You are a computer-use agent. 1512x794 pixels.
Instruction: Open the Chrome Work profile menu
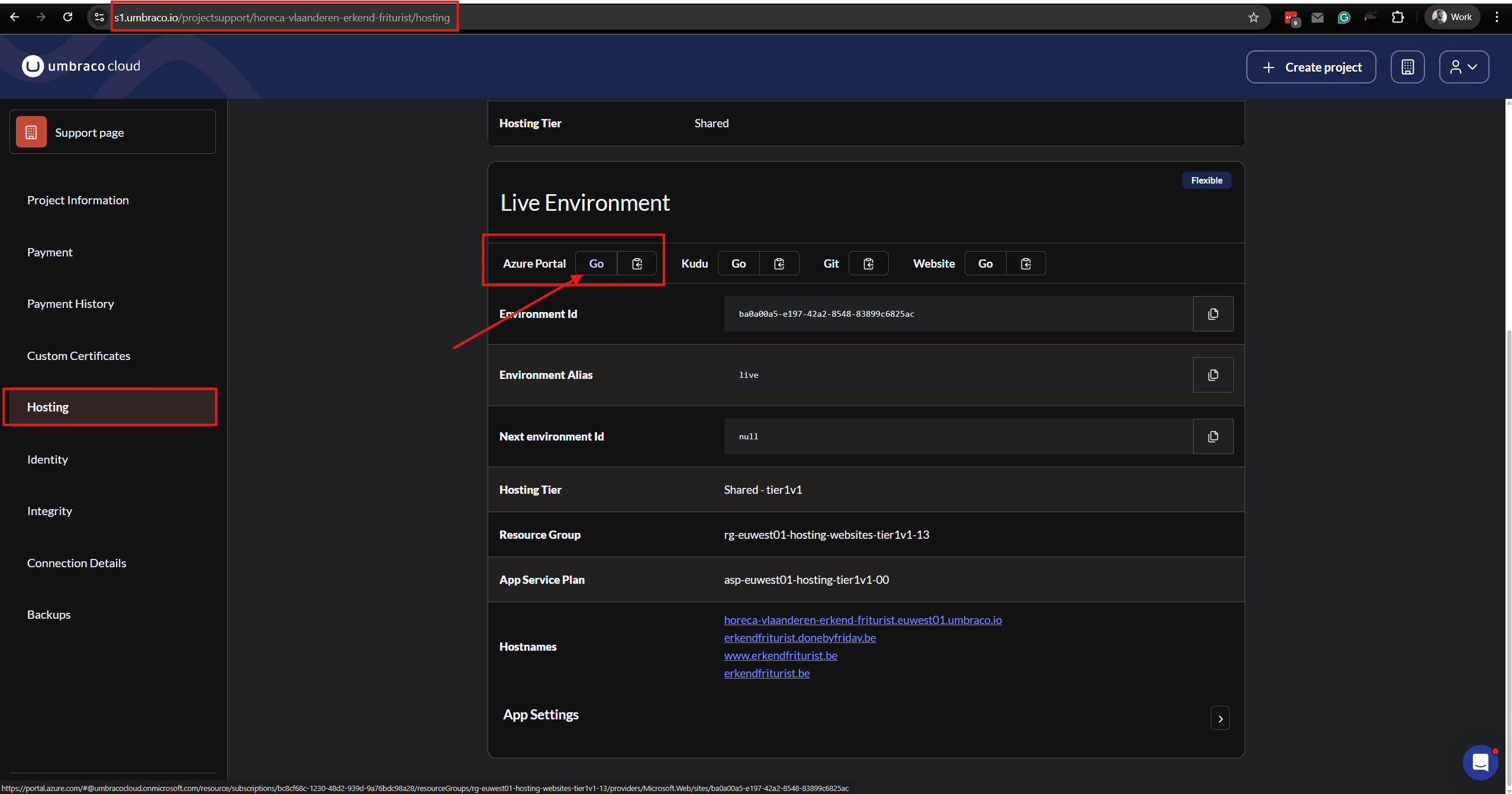tap(1452, 17)
